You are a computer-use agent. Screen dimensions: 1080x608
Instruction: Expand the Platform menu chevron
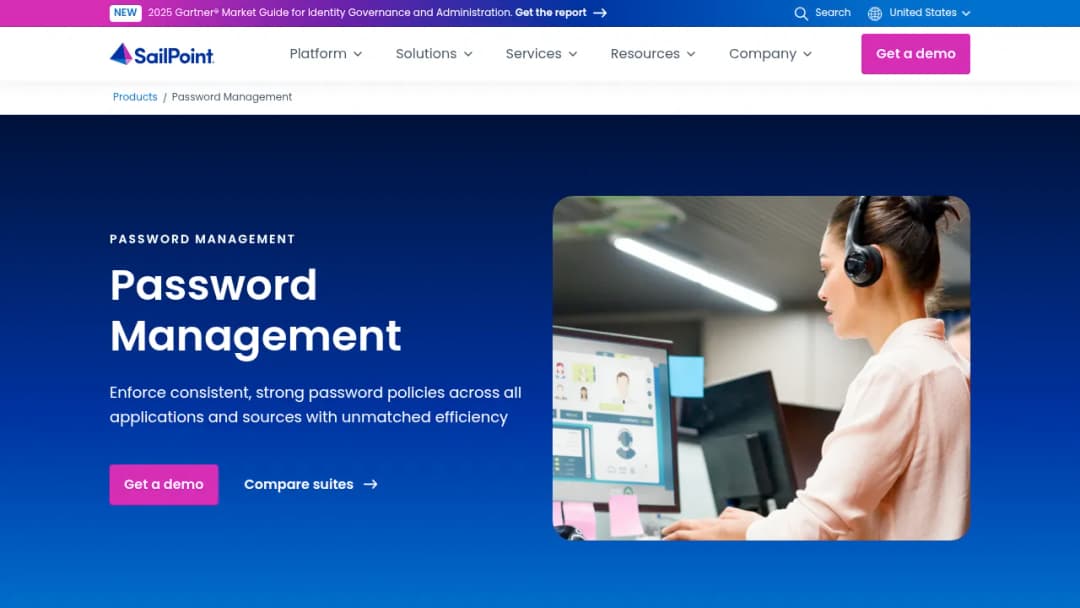pos(357,54)
